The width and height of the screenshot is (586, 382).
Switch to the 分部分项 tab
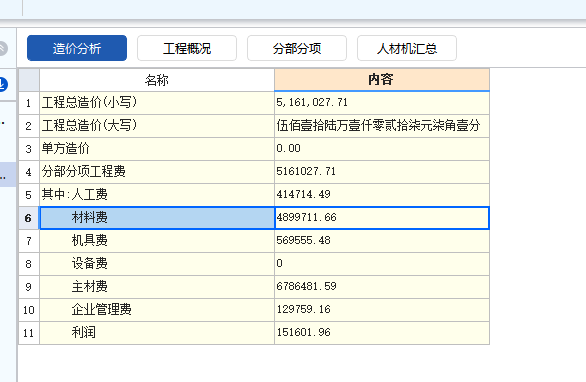(x=297, y=48)
